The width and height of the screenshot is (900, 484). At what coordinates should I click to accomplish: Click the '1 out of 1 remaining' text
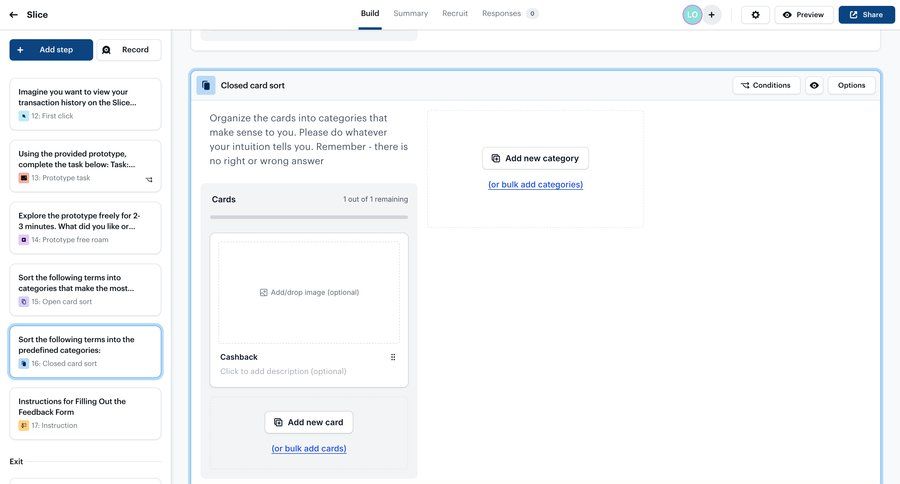(375, 199)
